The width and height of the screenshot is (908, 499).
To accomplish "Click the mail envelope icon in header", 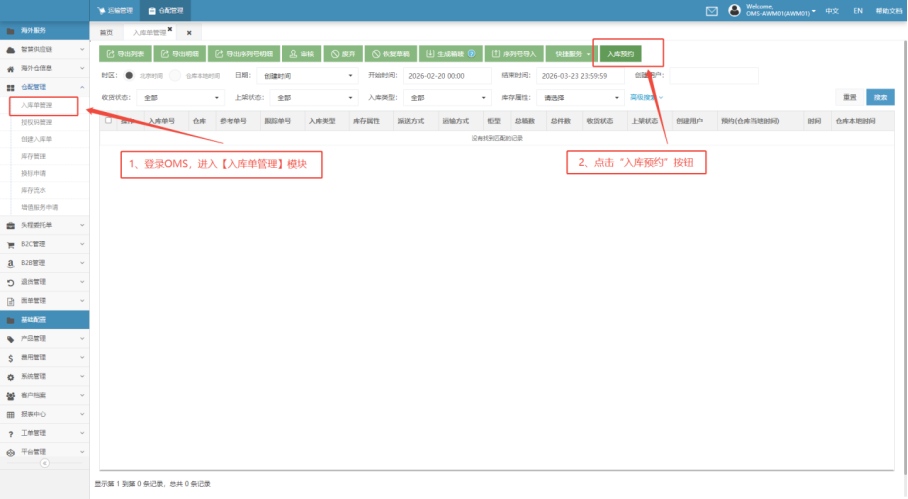I will coord(712,11).
